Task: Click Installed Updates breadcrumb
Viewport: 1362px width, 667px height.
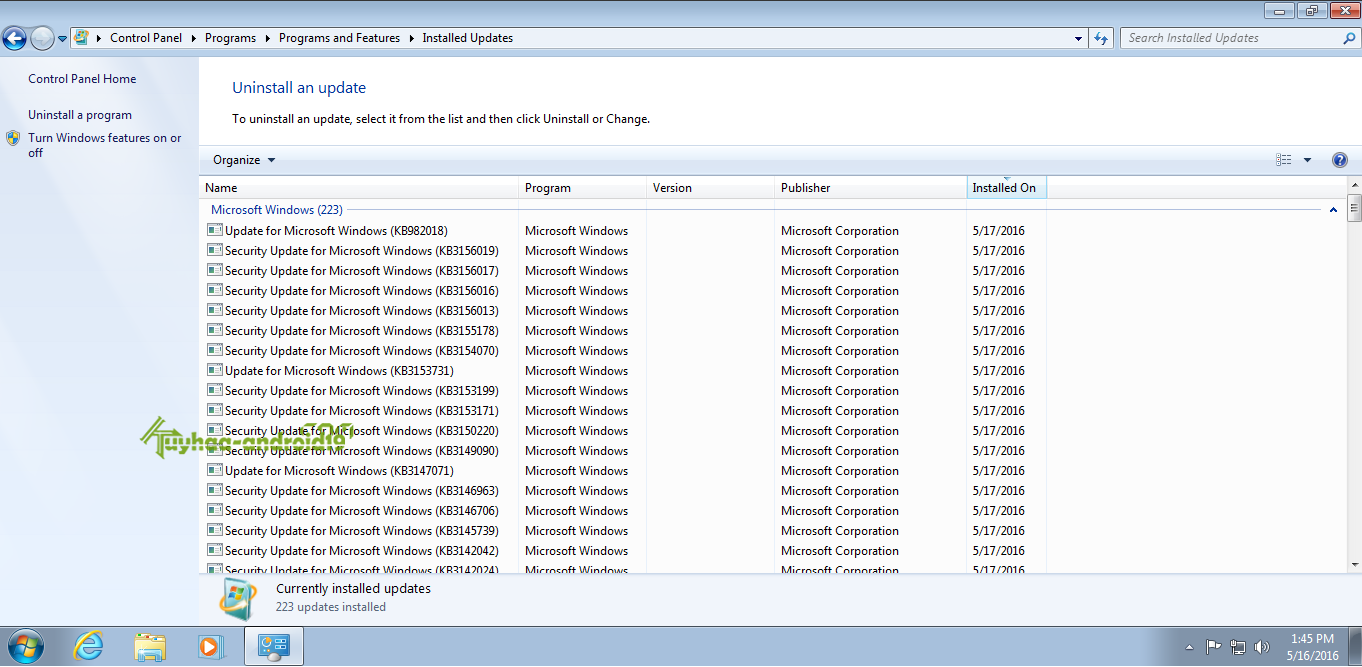Action: point(467,38)
